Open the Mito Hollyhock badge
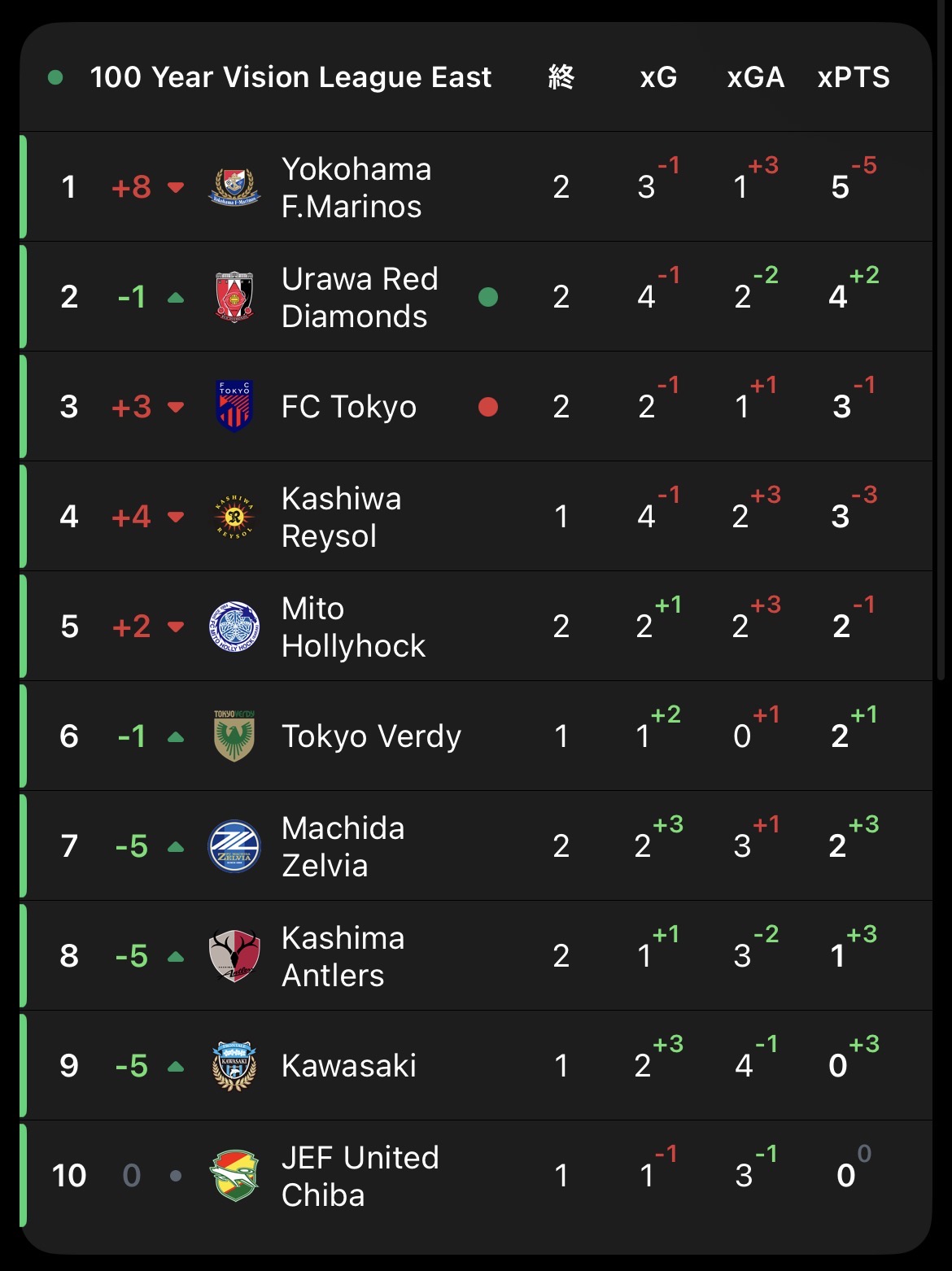This screenshot has height=1271, width=952. point(234,627)
